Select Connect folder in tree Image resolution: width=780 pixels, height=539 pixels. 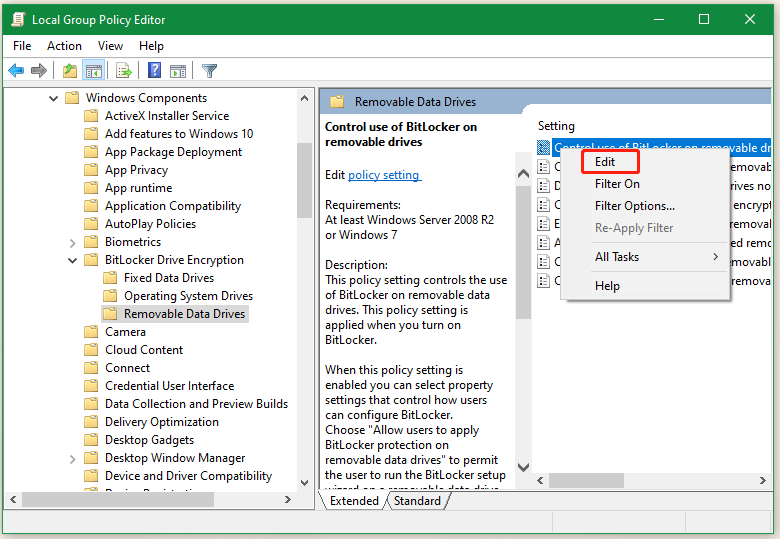pos(127,368)
